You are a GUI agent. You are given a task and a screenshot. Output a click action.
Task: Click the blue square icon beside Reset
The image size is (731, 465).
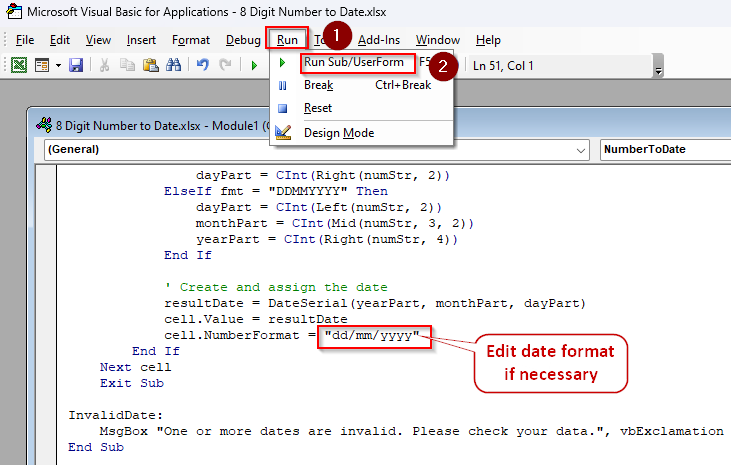tap(283, 108)
